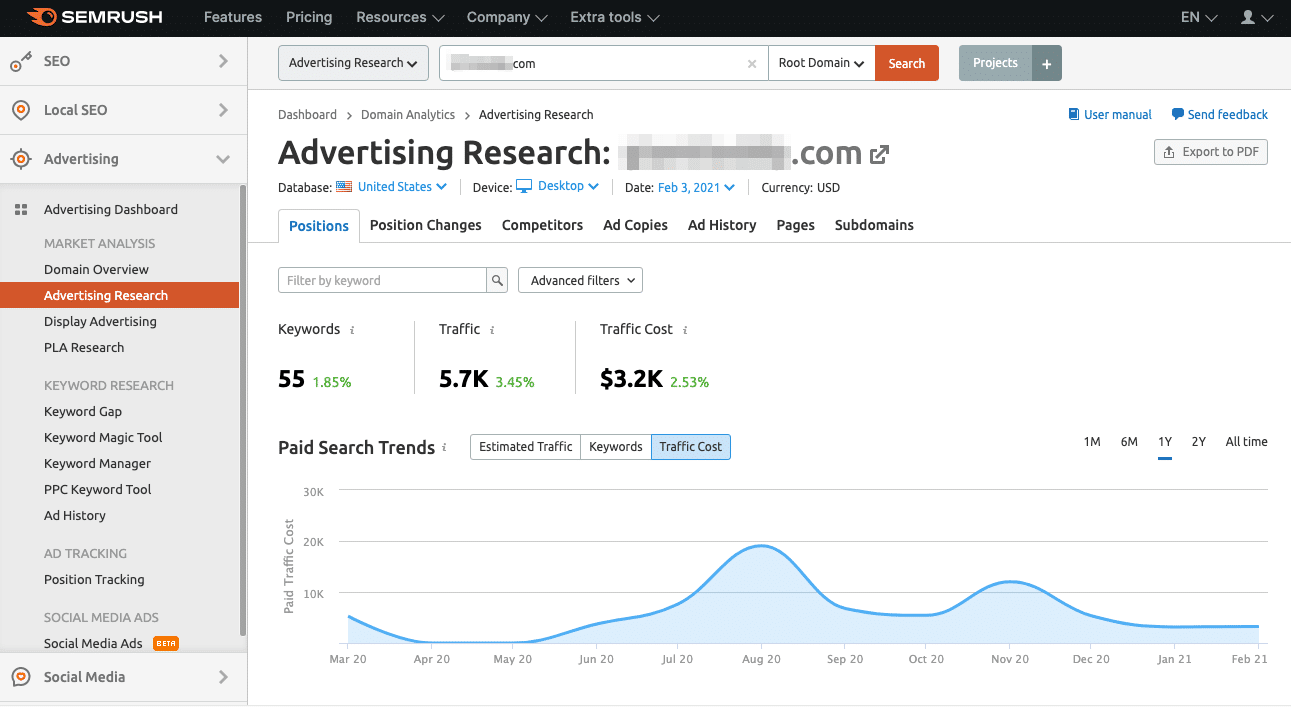Switch to the Subdomains tab

tap(874, 226)
